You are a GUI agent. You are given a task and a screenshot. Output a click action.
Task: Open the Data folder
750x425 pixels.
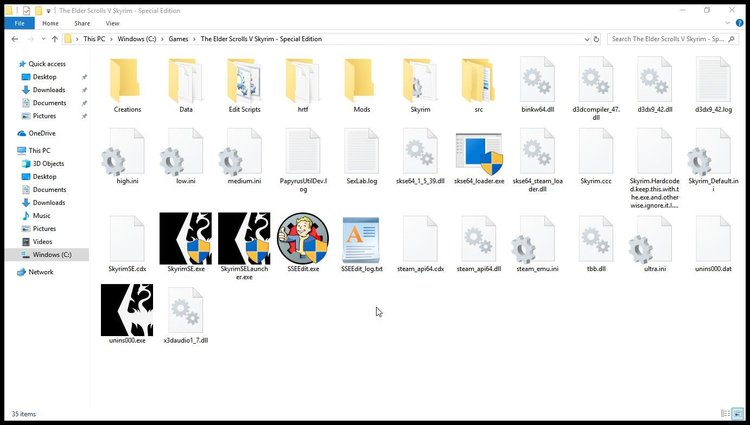point(186,85)
